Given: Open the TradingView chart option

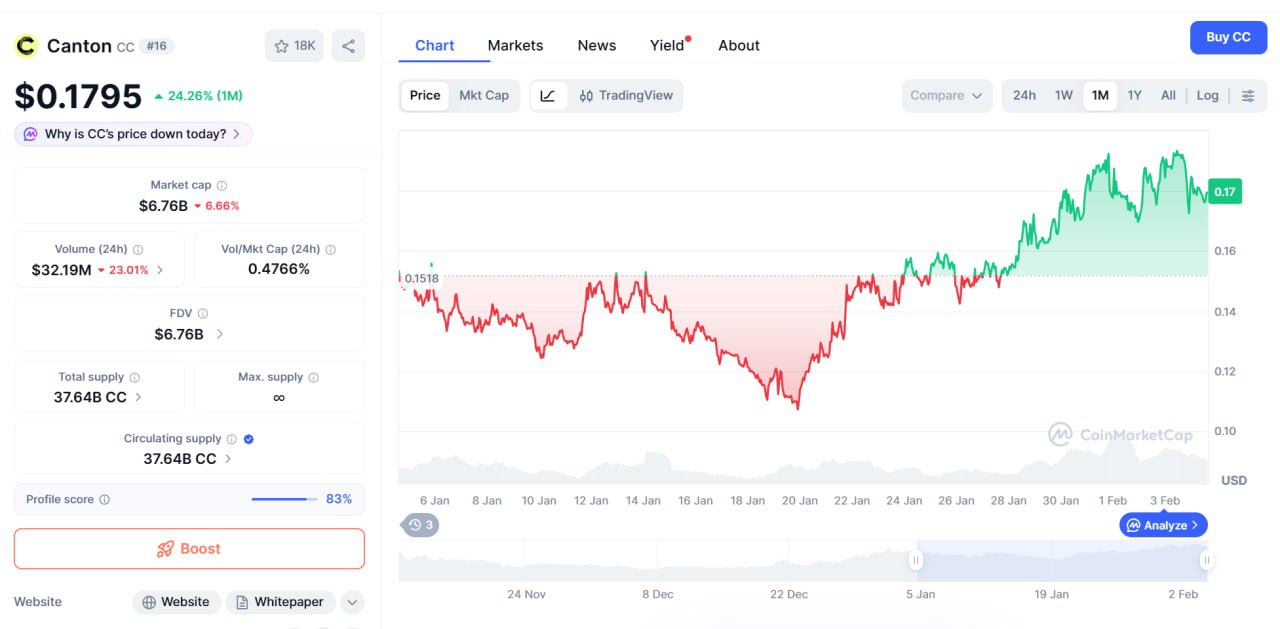Looking at the screenshot, I should (626, 96).
